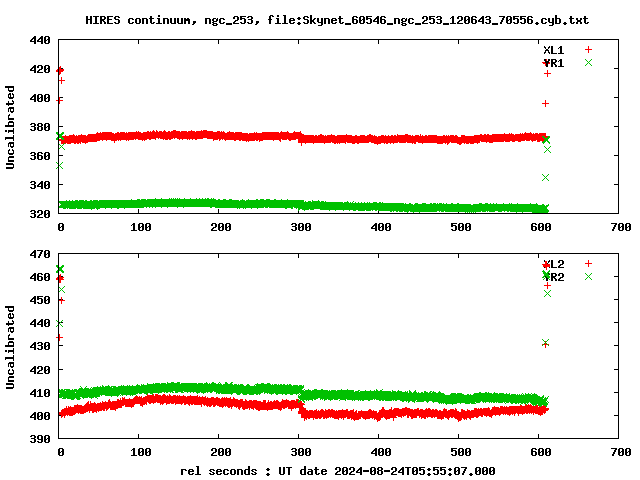Click the 390 tick label on lower plot

coord(40,439)
